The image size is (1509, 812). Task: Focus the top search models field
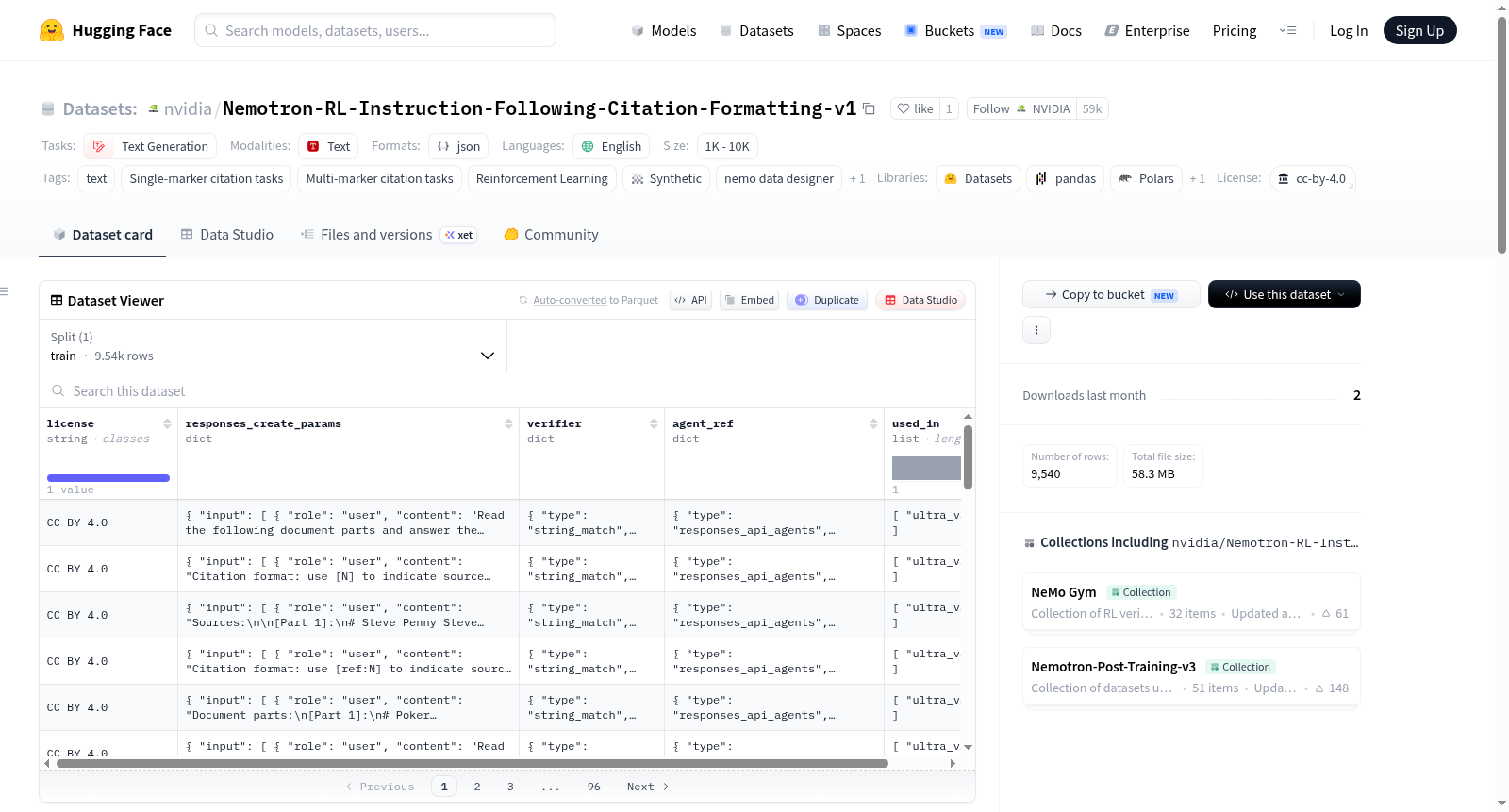click(375, 30)
